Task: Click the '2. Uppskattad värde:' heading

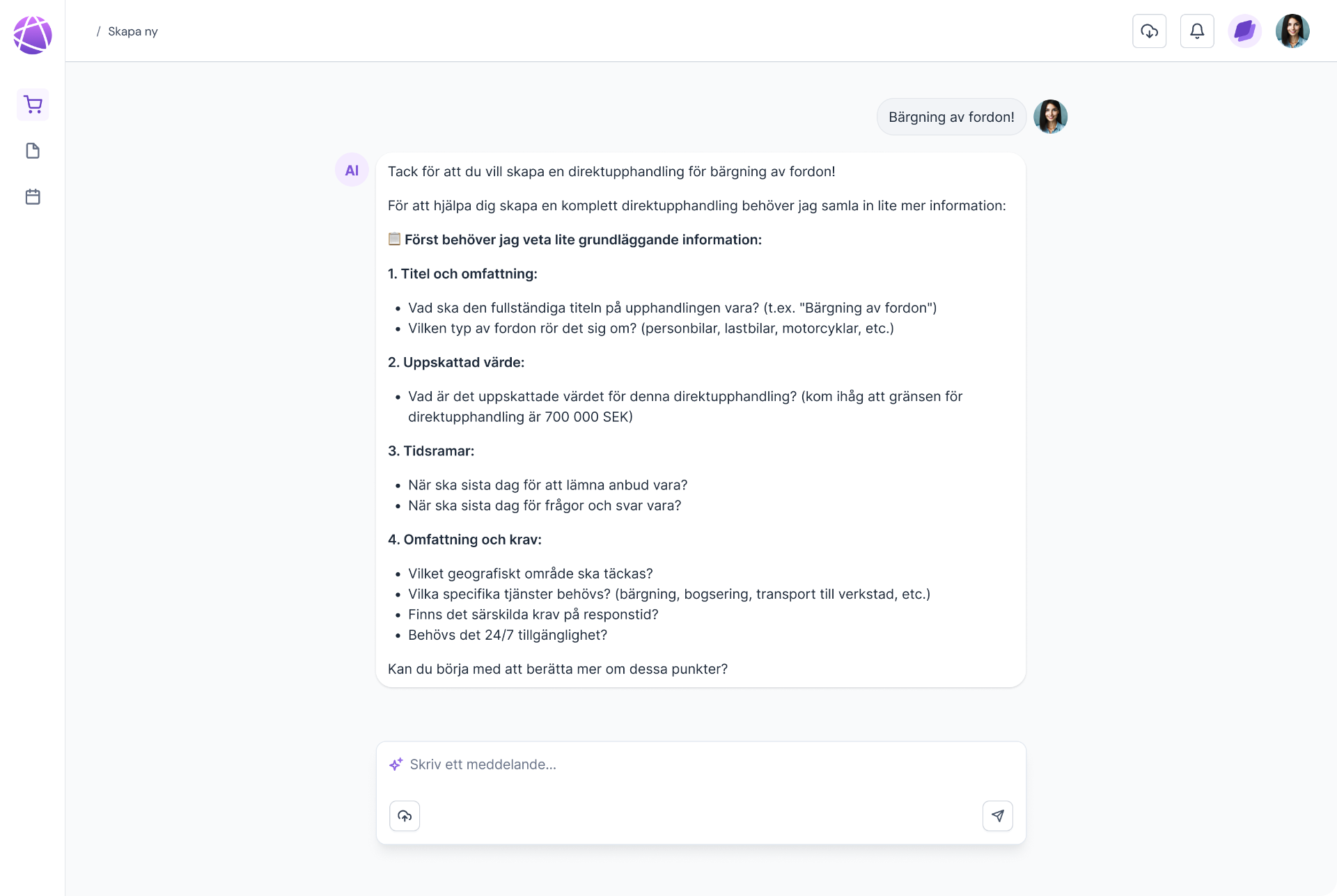Action: coord(456,362)
